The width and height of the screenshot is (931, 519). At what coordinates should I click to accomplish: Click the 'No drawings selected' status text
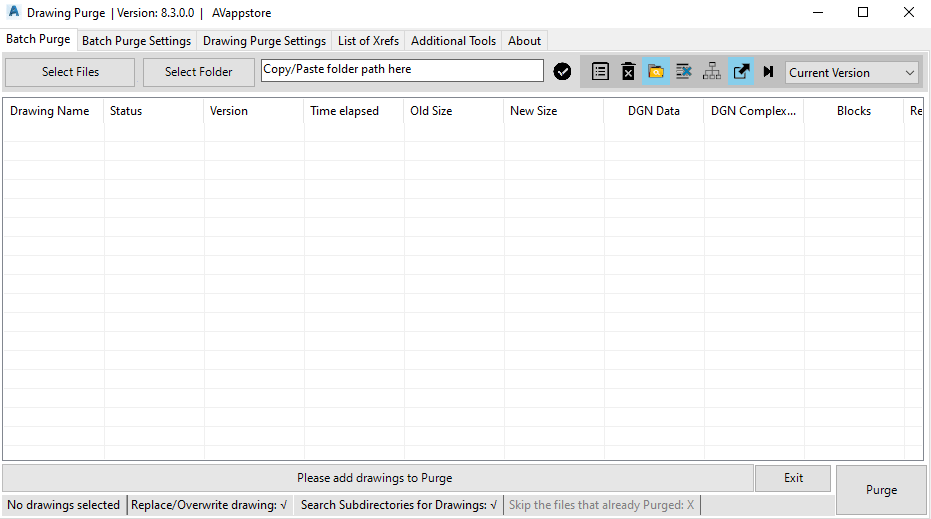pyautogui.click(x=64, y=505)
